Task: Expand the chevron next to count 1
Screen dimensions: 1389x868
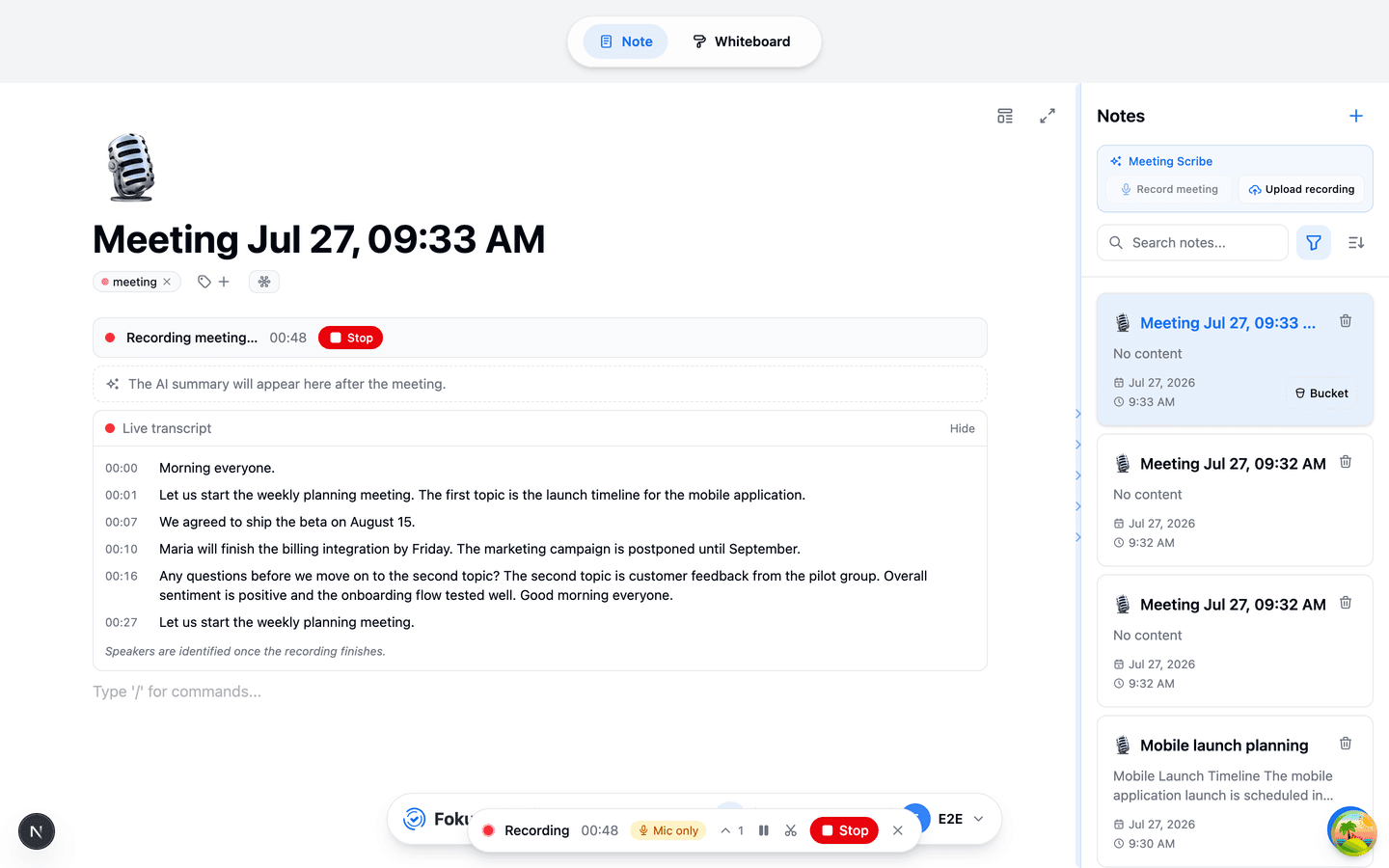Action: tap(725, 830)
